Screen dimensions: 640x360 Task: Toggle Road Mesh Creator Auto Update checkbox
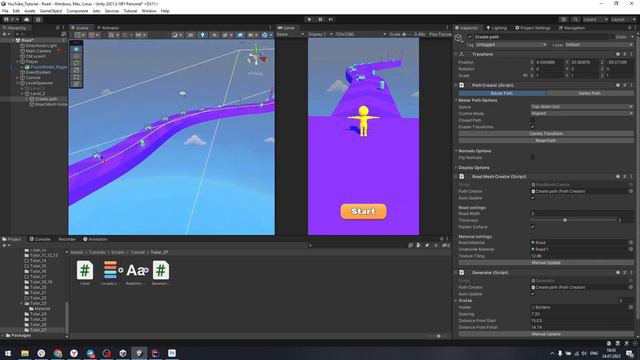[533, 198]
